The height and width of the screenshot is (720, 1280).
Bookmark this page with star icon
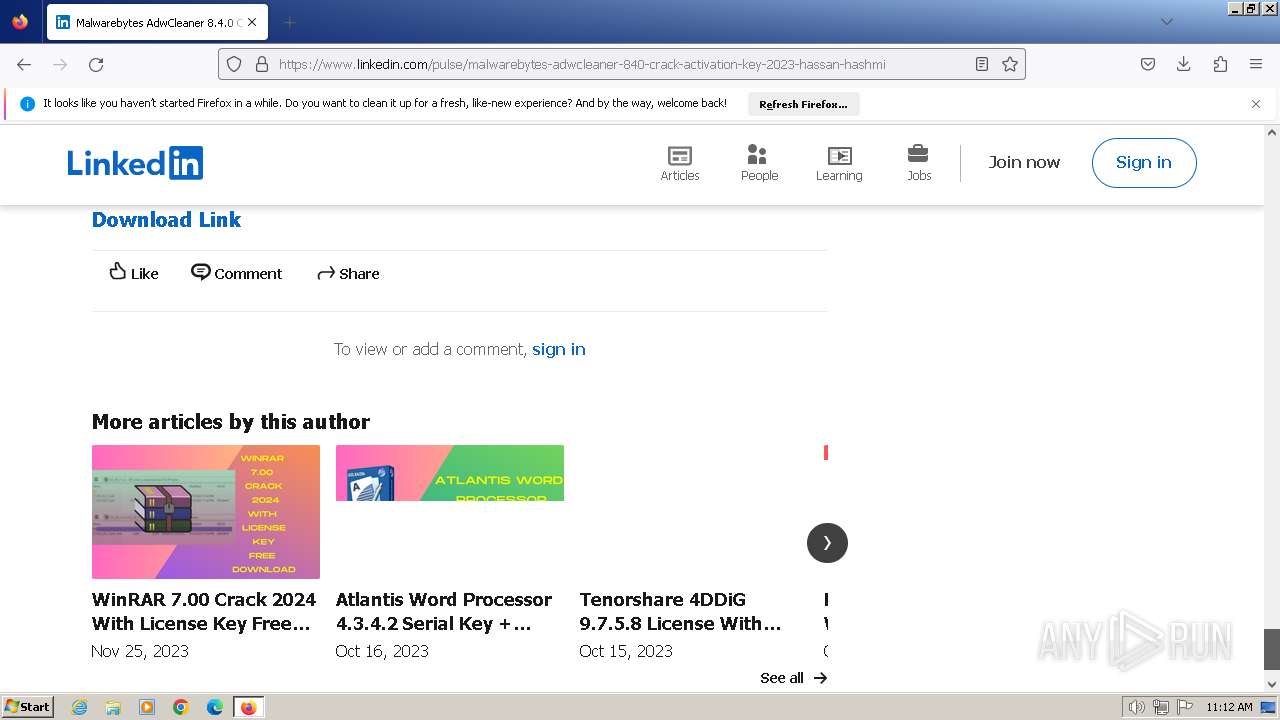1010,64
